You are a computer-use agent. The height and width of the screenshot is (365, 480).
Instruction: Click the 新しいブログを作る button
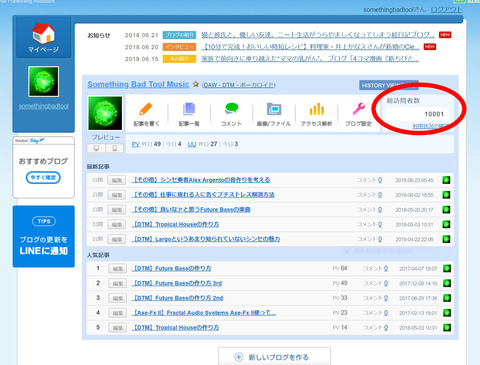(x=275, y=356)
